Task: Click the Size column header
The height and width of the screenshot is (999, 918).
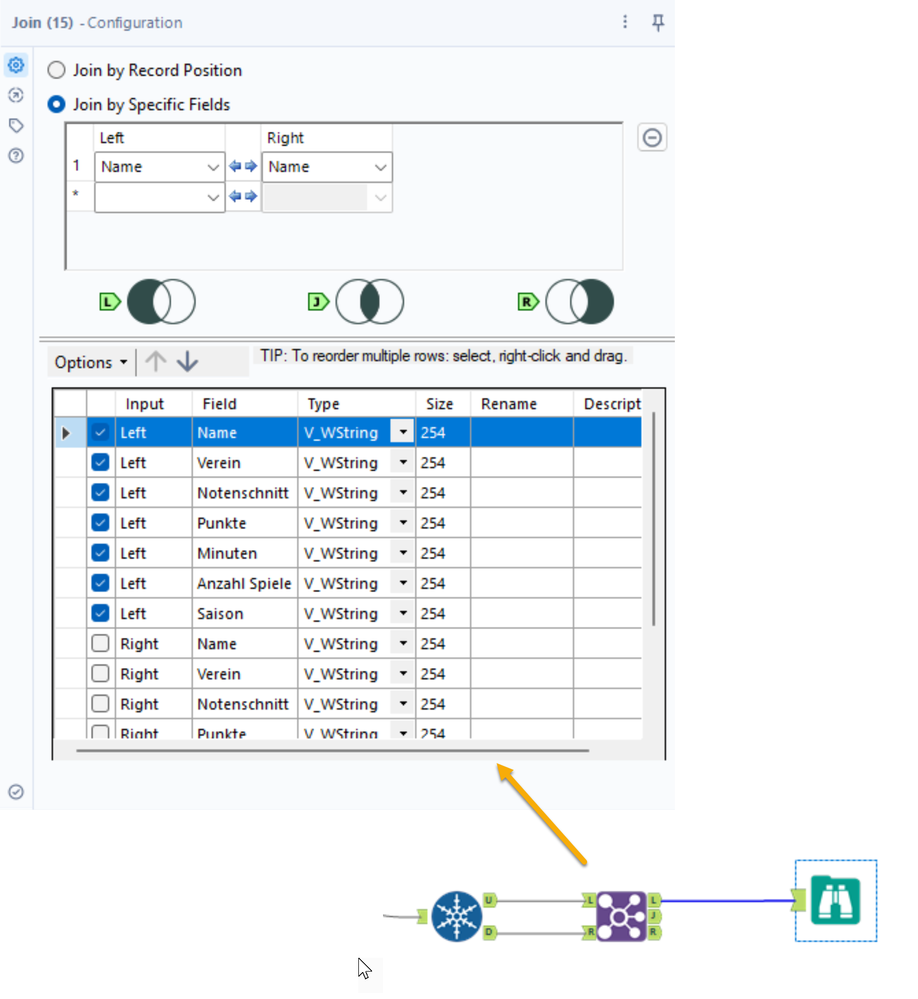Action: (443, 404)
